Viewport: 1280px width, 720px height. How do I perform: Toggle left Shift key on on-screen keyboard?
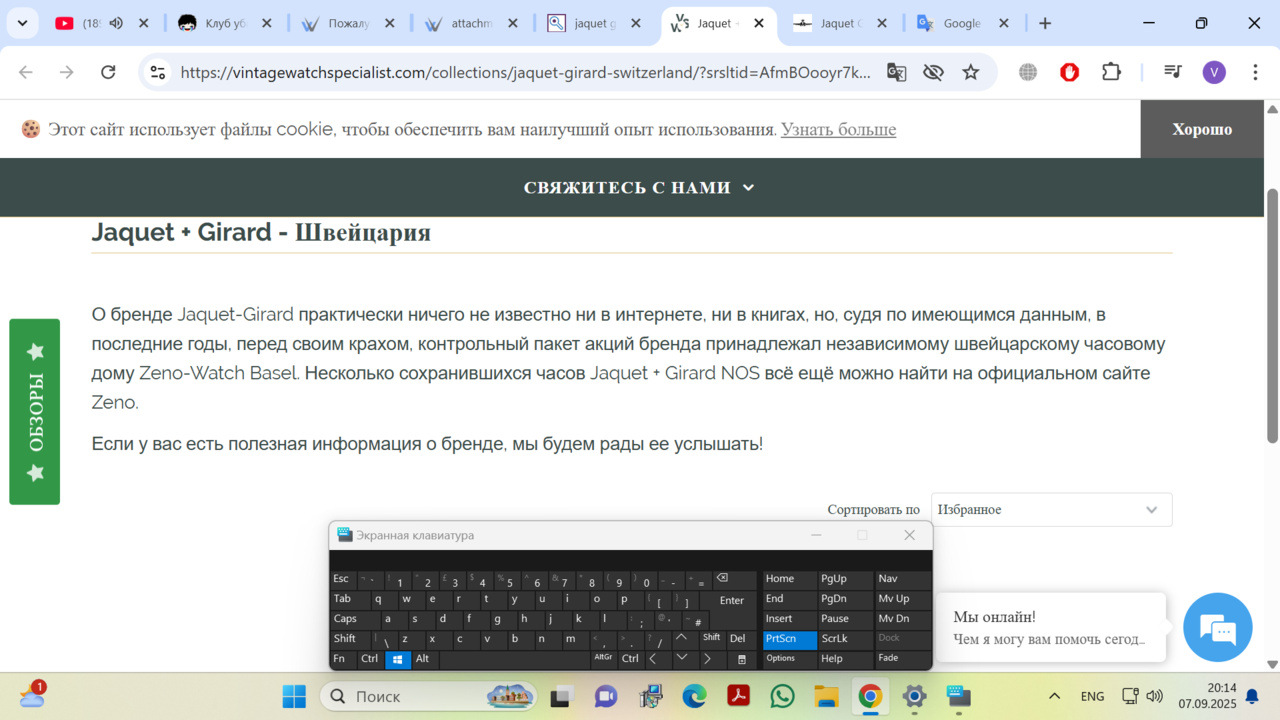pyautogui.click(x=345, y=639)
